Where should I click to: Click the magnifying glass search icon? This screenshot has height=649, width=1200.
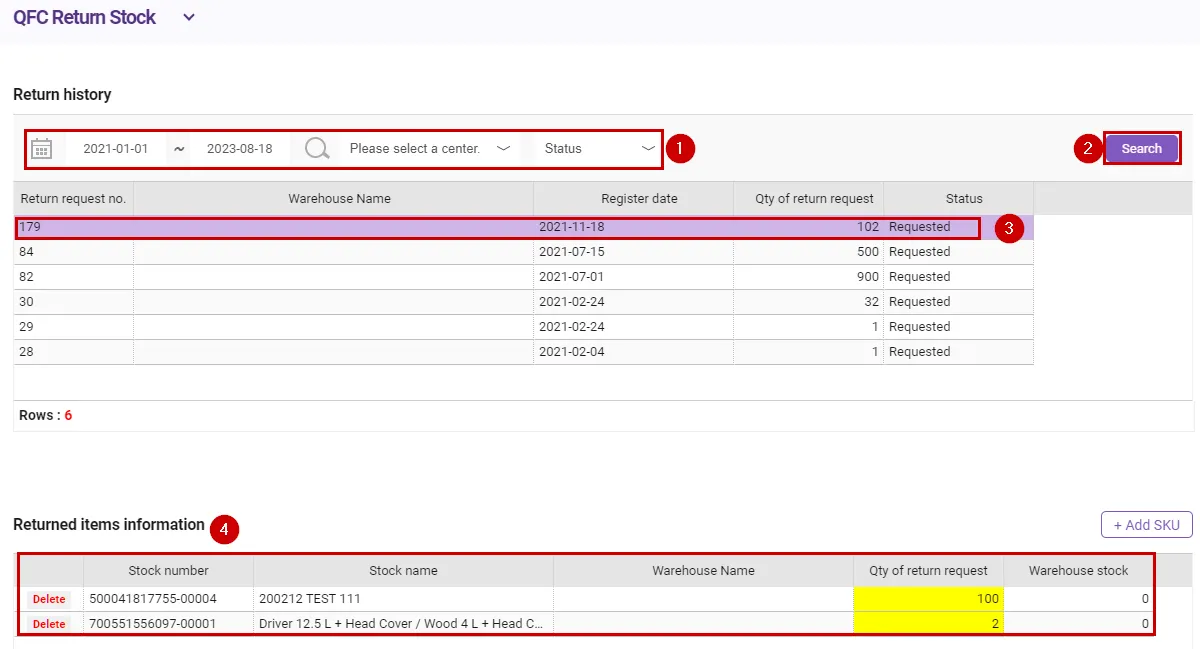[x=317, y=149]
